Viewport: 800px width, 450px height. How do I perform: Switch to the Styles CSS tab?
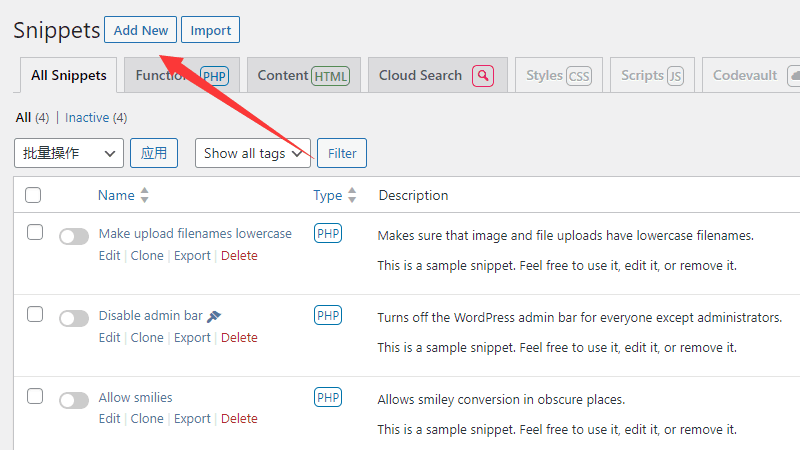pos(558,75)
